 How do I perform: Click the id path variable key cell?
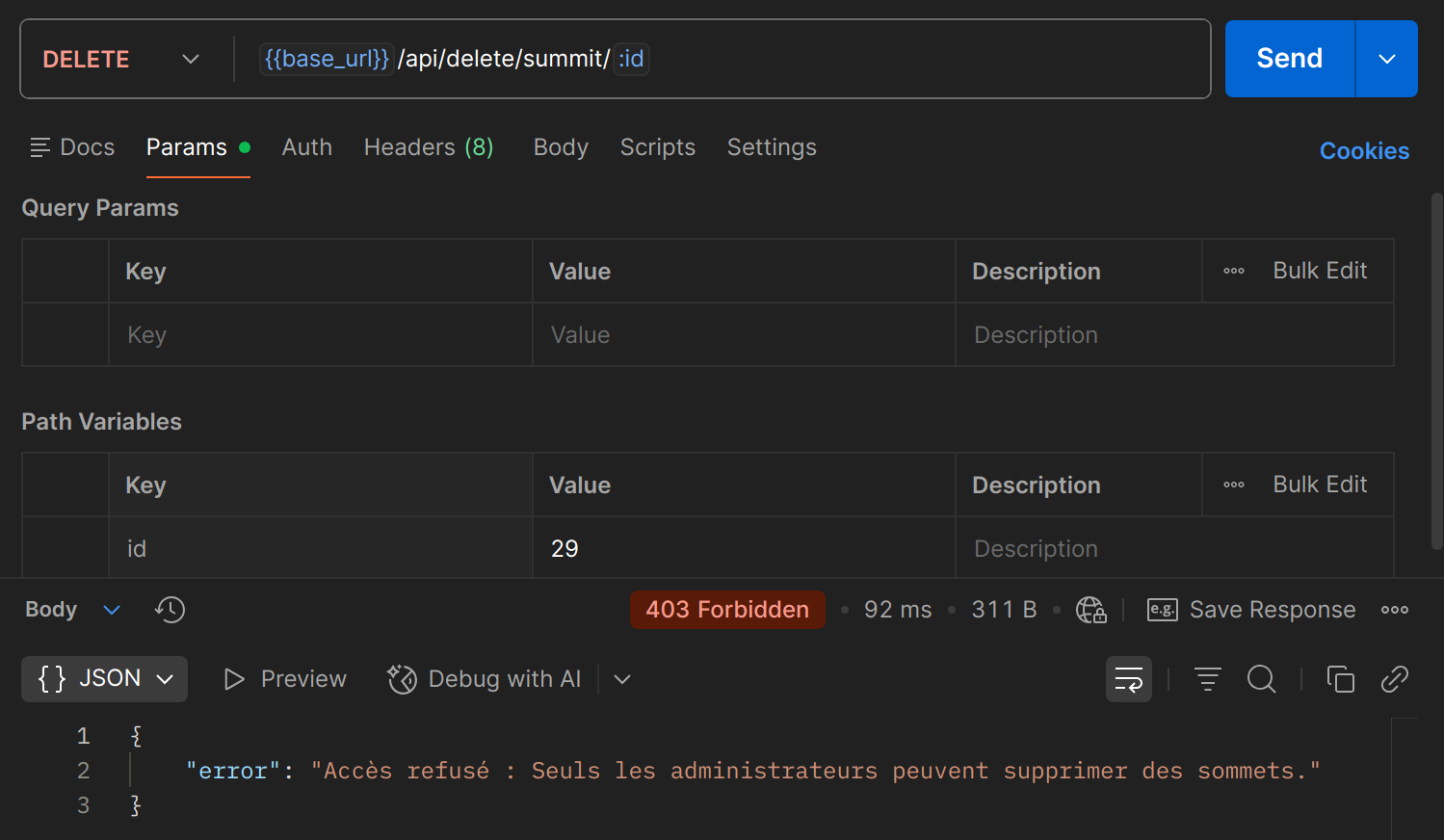pyautogui.click(x=321, y=548)
